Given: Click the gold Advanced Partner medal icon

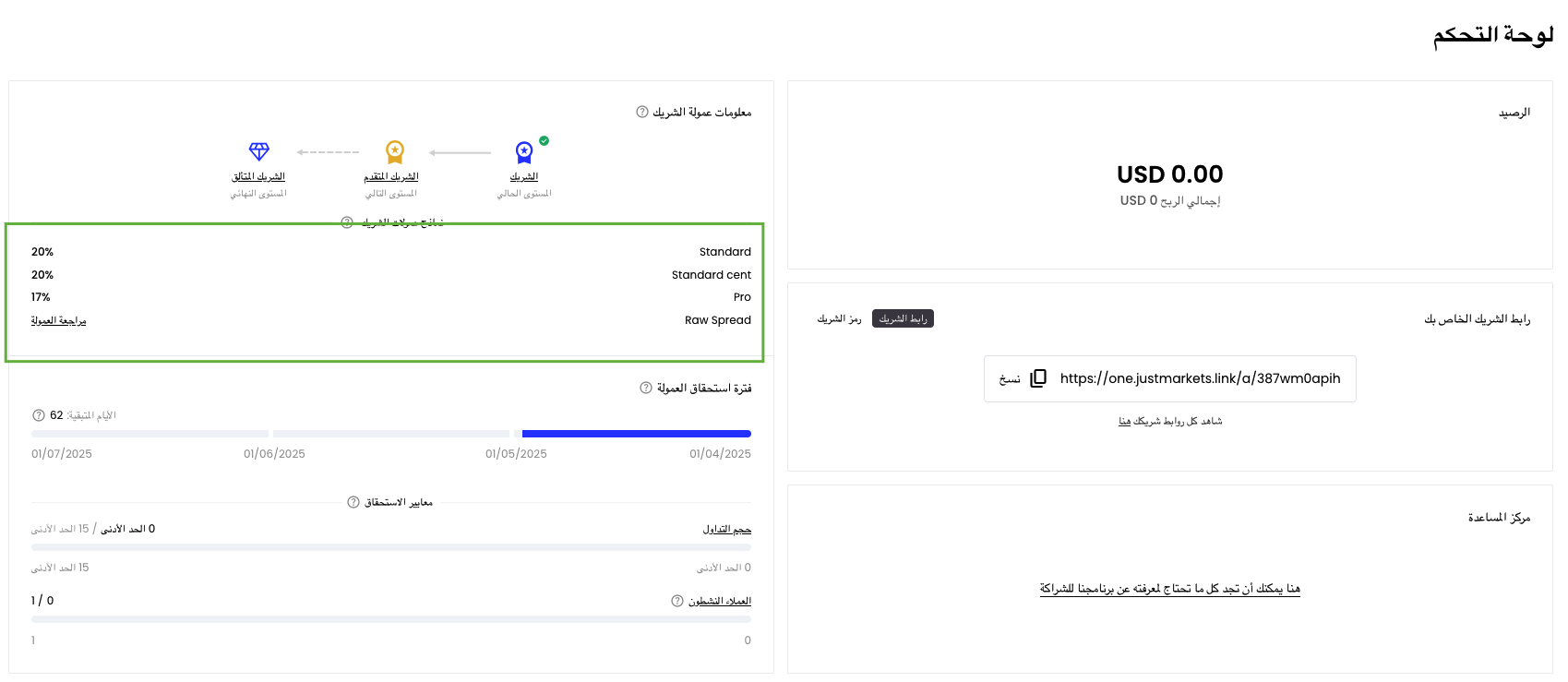Looking at the screenshot, I should [395, 151].
